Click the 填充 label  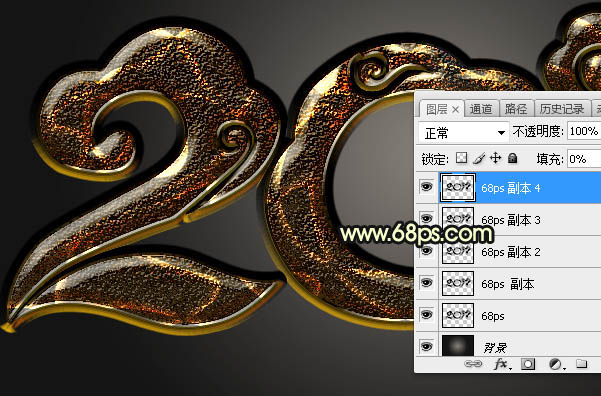click(550, 159)
